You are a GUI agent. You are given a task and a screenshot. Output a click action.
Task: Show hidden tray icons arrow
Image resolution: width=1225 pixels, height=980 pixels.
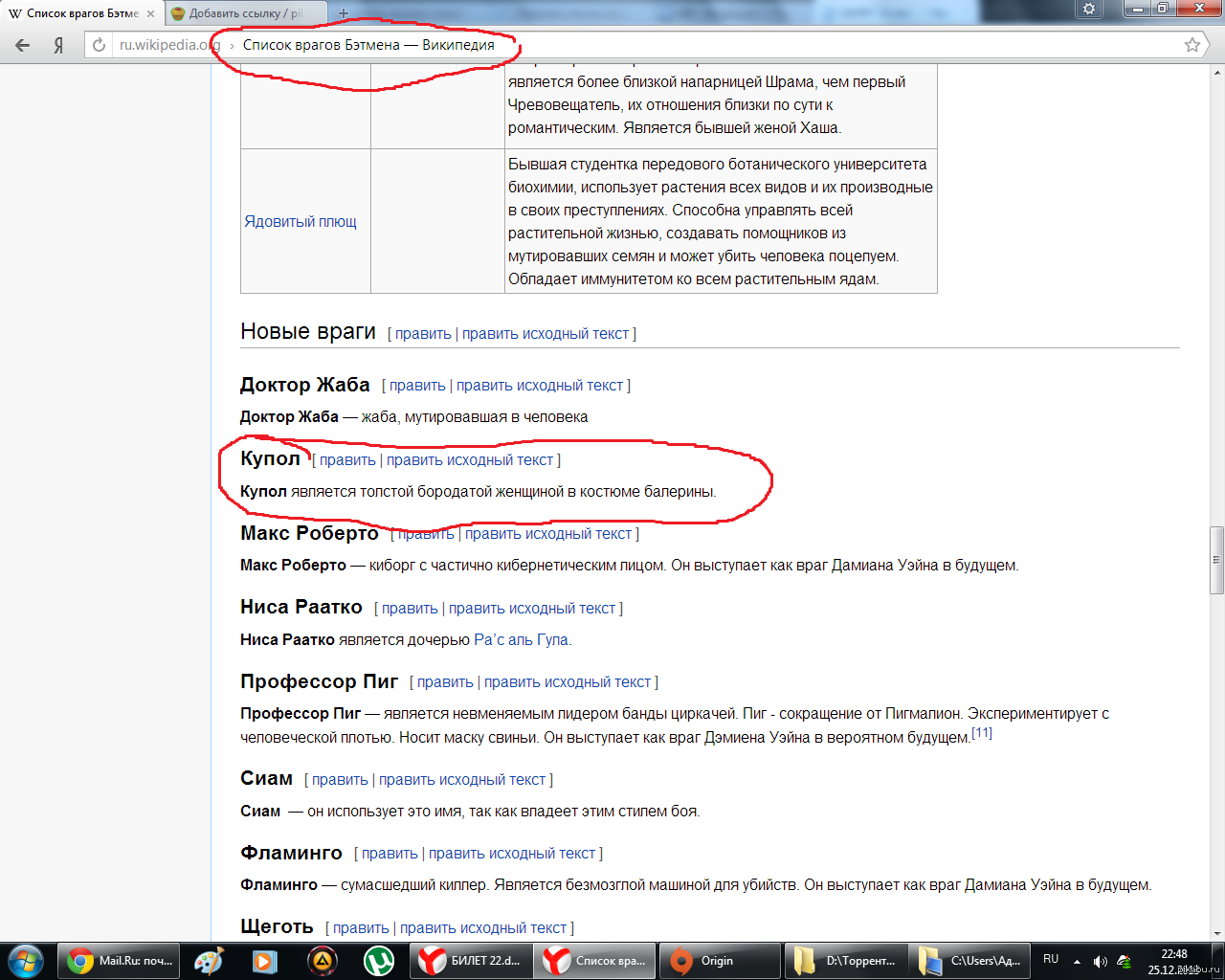point(1077,961)
